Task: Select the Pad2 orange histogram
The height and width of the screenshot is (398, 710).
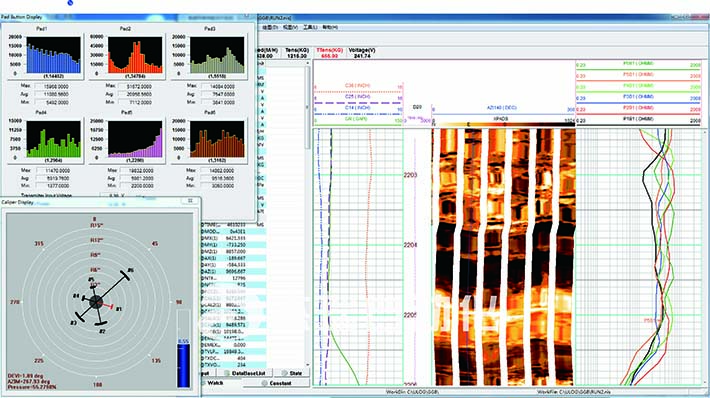Action: (x=135, y=55)
